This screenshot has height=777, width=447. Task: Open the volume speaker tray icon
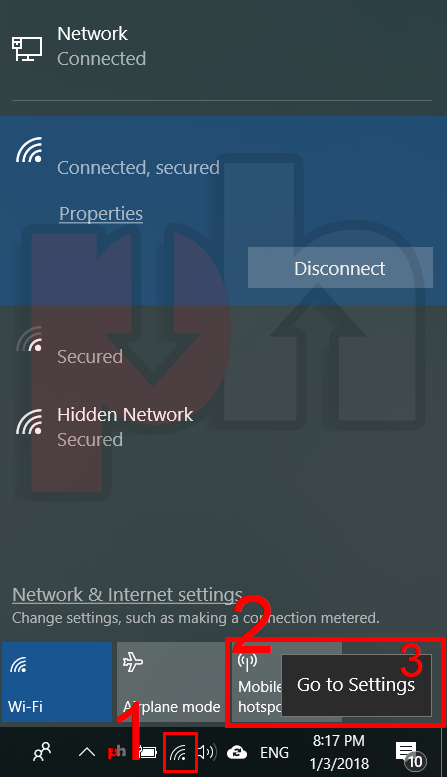(x=207, y=753)
